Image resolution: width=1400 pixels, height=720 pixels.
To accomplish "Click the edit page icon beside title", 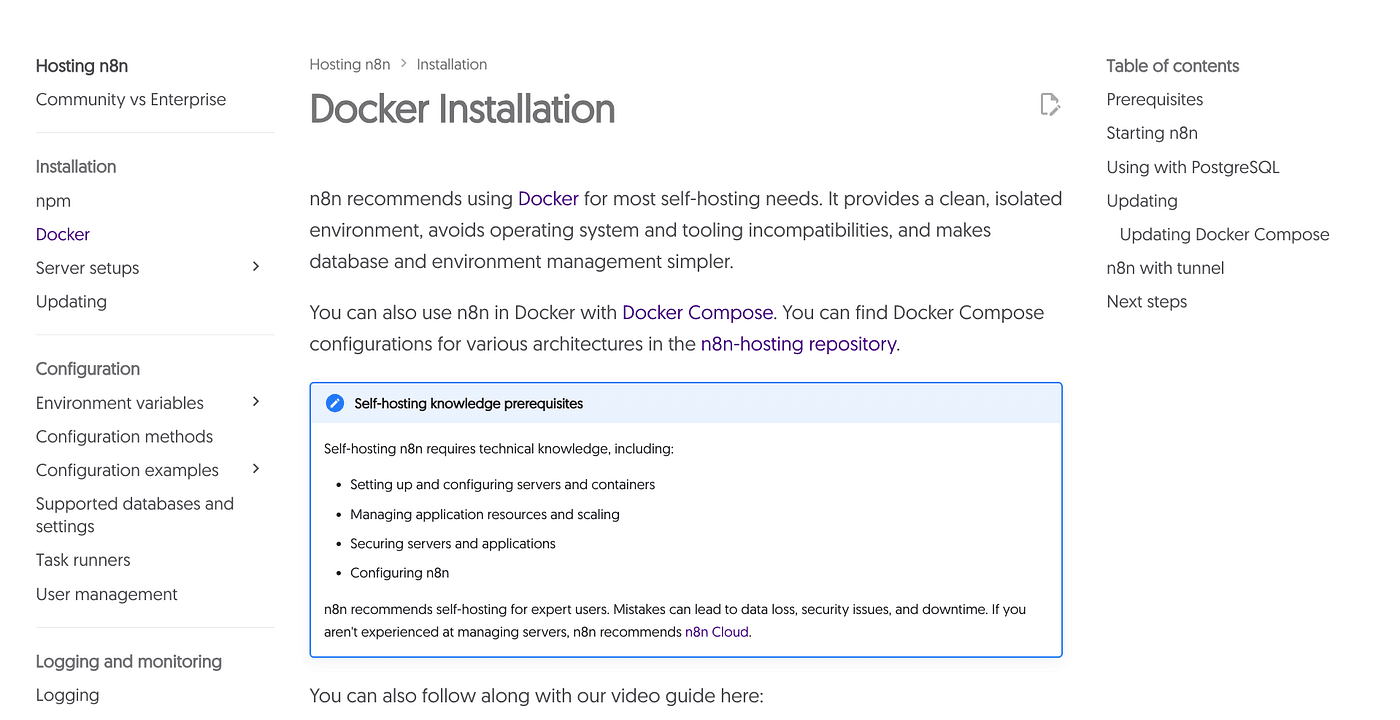I will point(1049,104).
